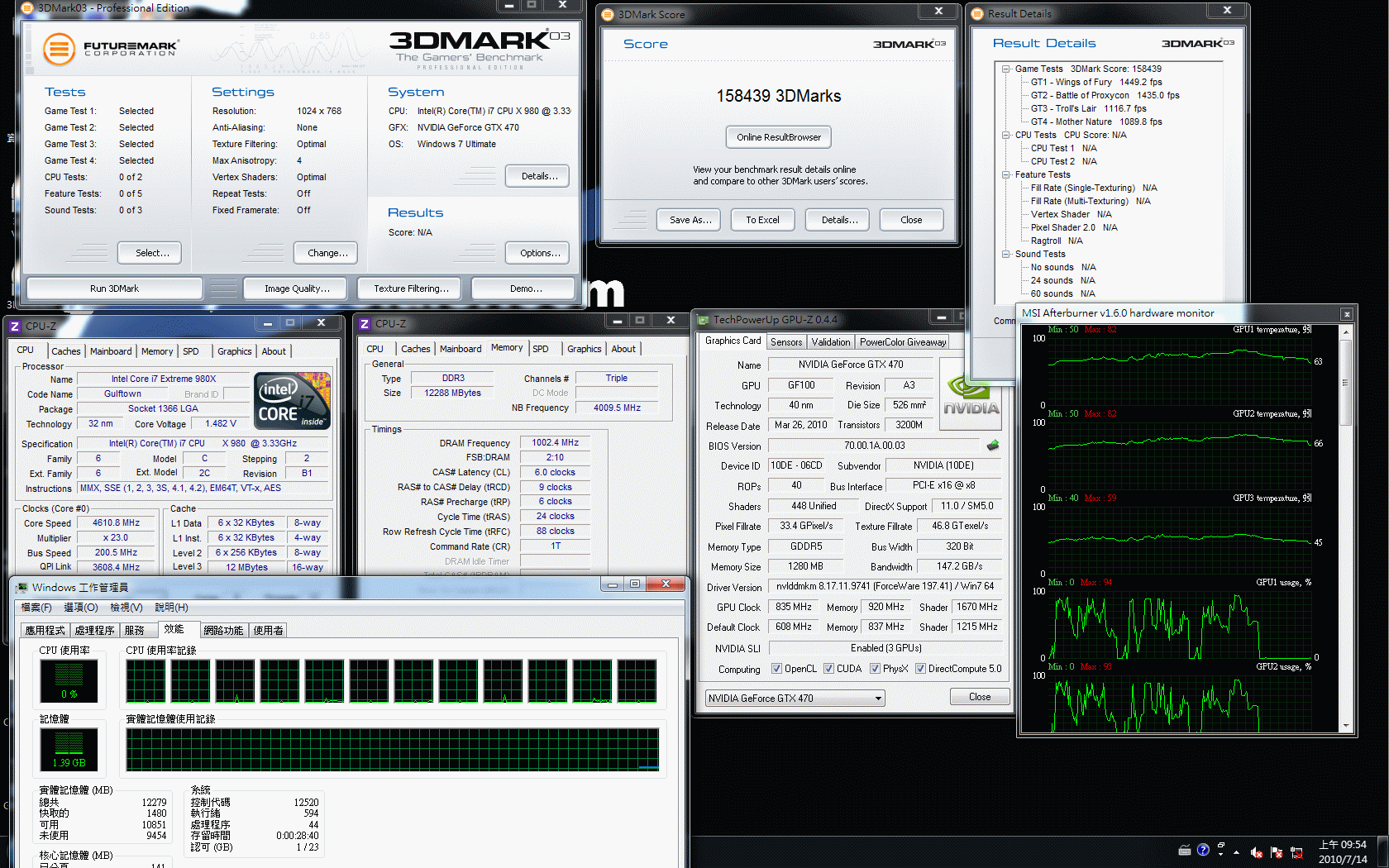Image resolution: width=1389 pixels, height=868 pixels.
Task: Click Online ResultBrowser button
Action: coord(779,137)
